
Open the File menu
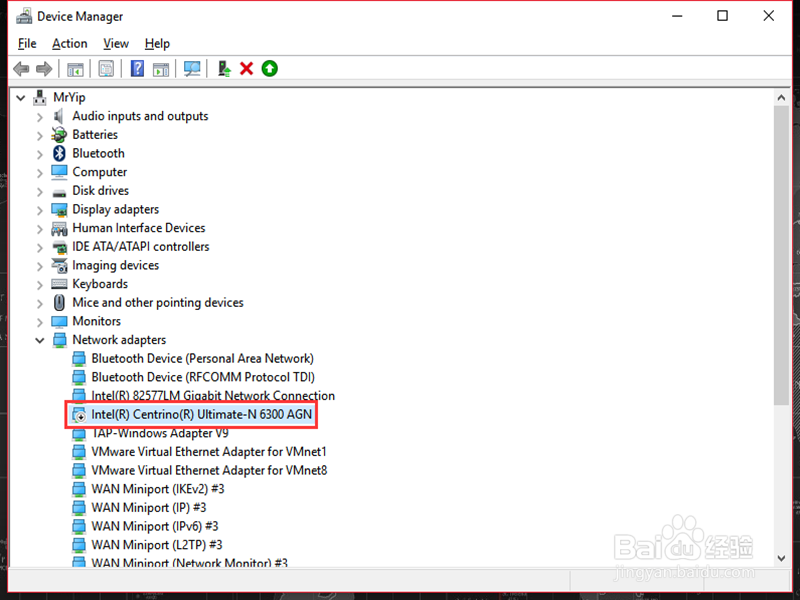coord(27,44)
